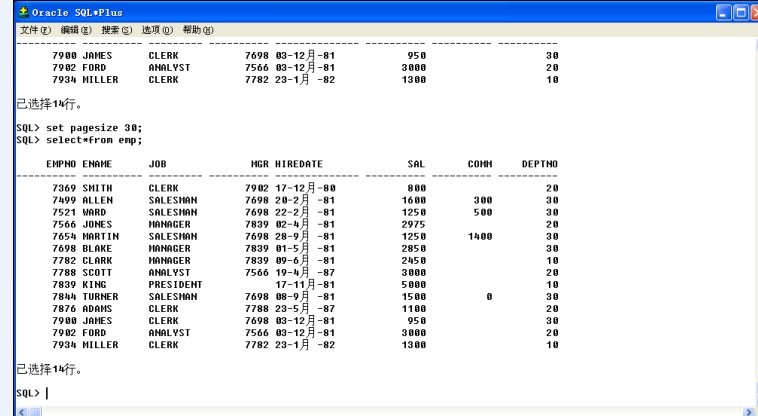Click the SAL column header

click(416, 164)
